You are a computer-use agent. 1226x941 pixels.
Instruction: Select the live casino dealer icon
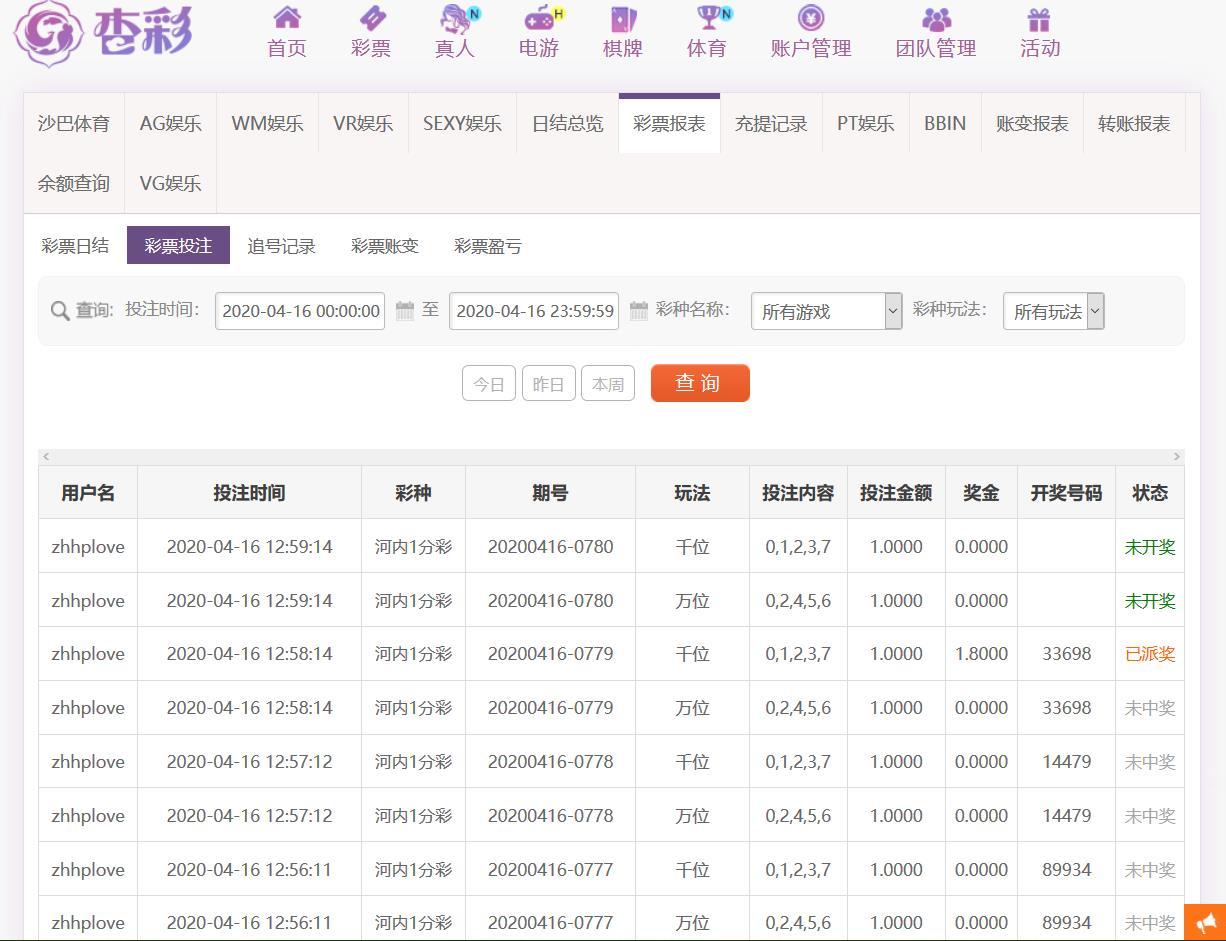click(456, 18)
